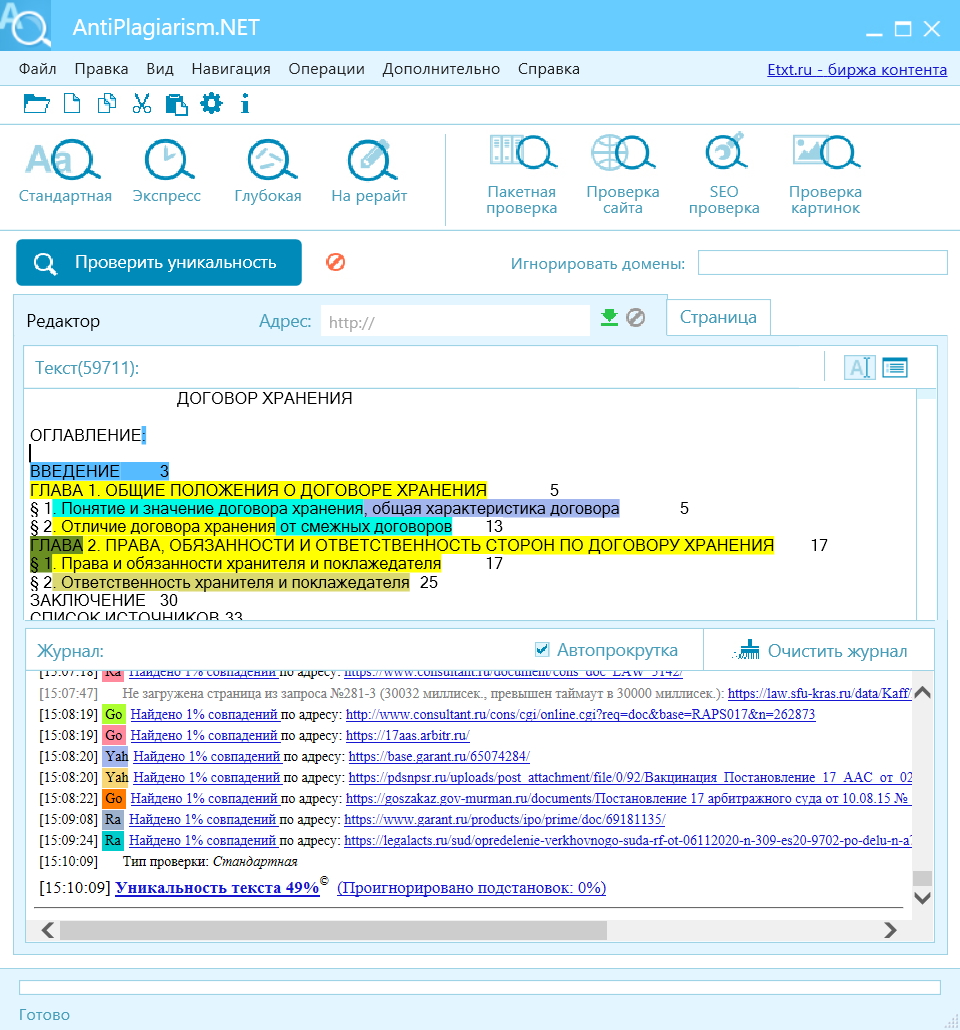Open consultant.ru RAPS017 log link
Image resolution: width=960 pixels, height=1030 pixels.
click(x=580, y=715)
